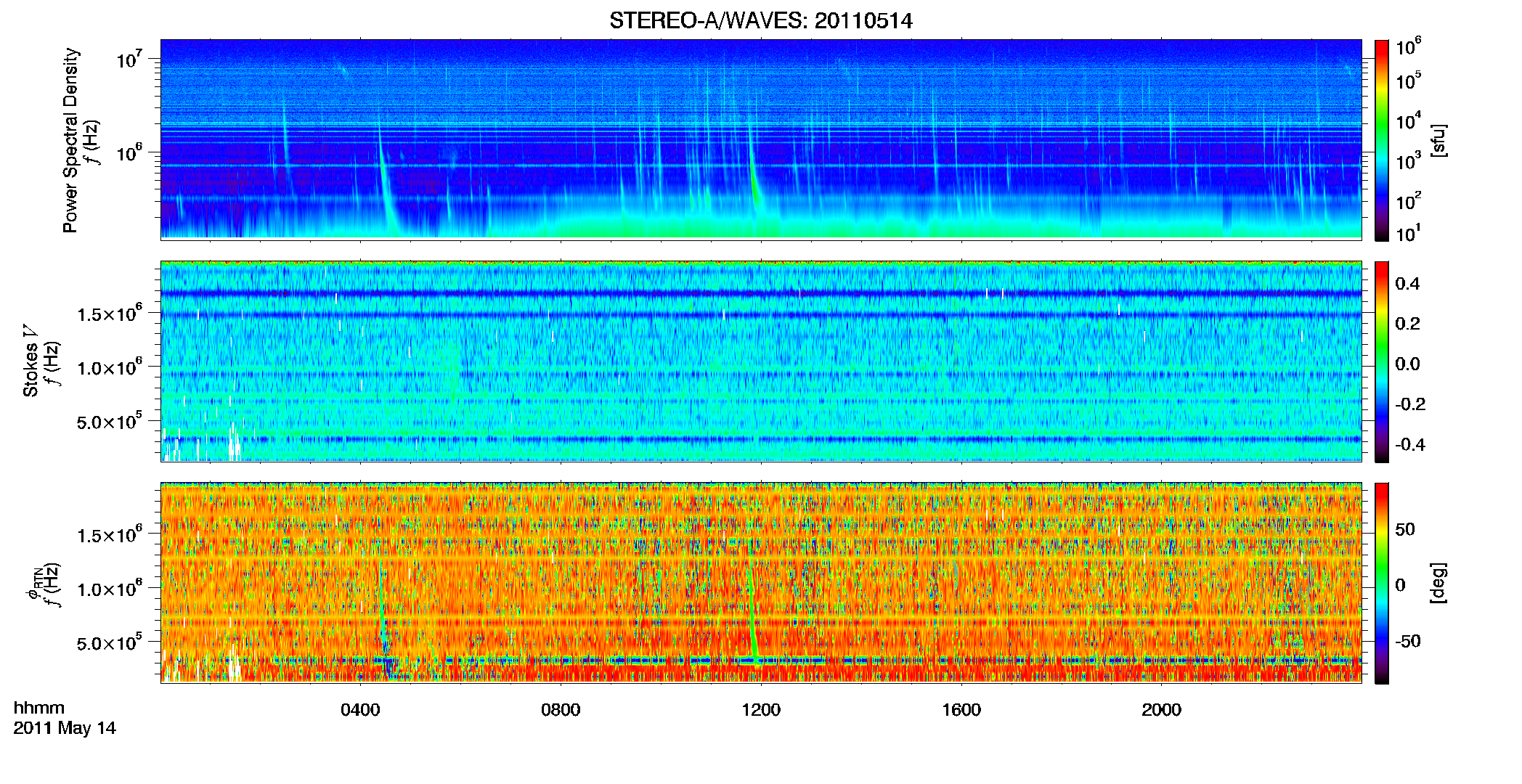The width and height of the screenshot is (1522, 784).
Task: Click the top panel power density colorbar
Action: coord(1381,140)
